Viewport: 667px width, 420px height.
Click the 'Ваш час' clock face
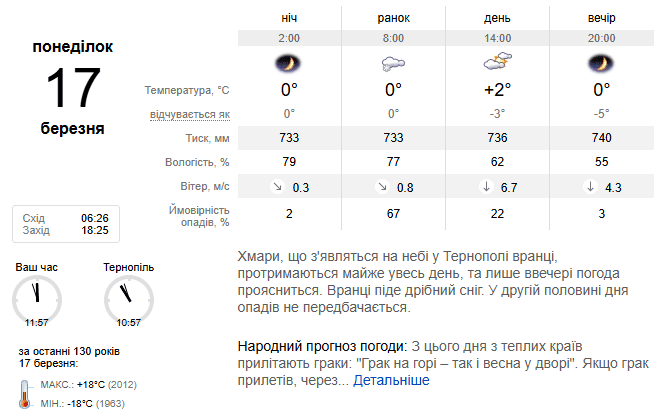pyautogui.click(x=37, y=300)
